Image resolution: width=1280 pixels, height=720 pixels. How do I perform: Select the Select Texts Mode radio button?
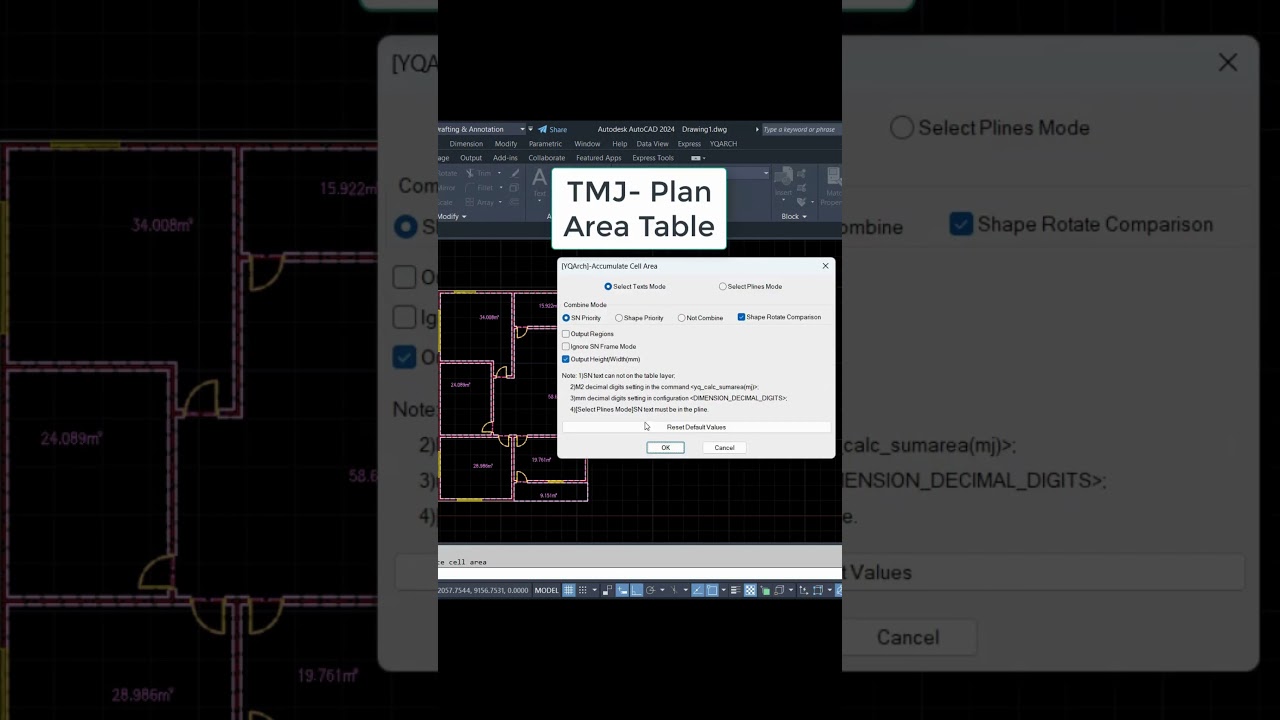click(x=608, y=287)
